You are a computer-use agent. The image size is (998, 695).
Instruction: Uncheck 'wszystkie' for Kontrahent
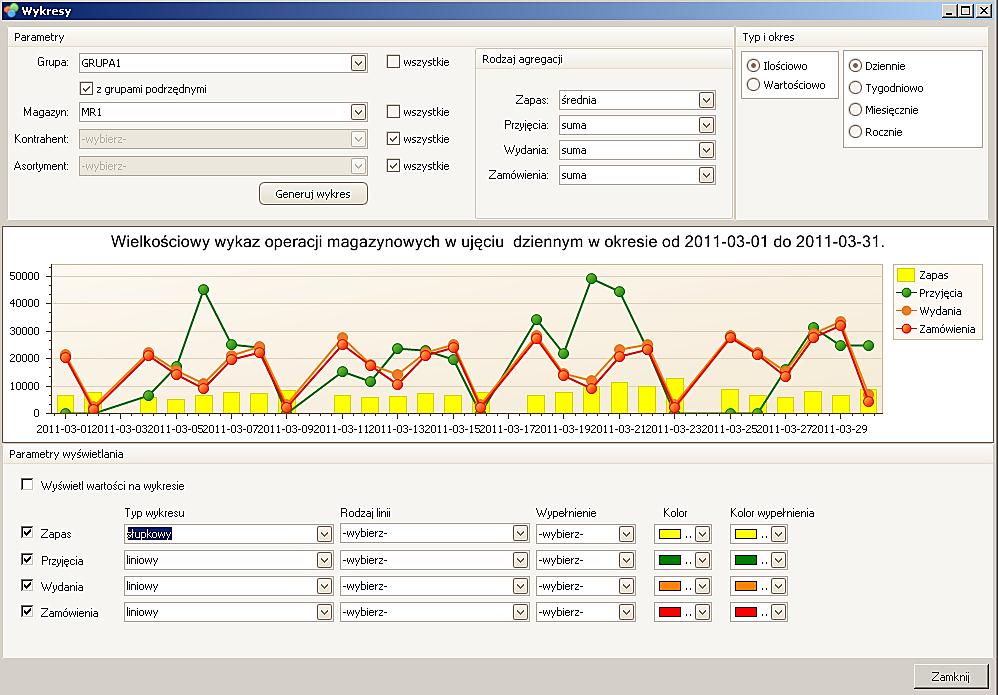pyautogui.click(x=393, y=139)
